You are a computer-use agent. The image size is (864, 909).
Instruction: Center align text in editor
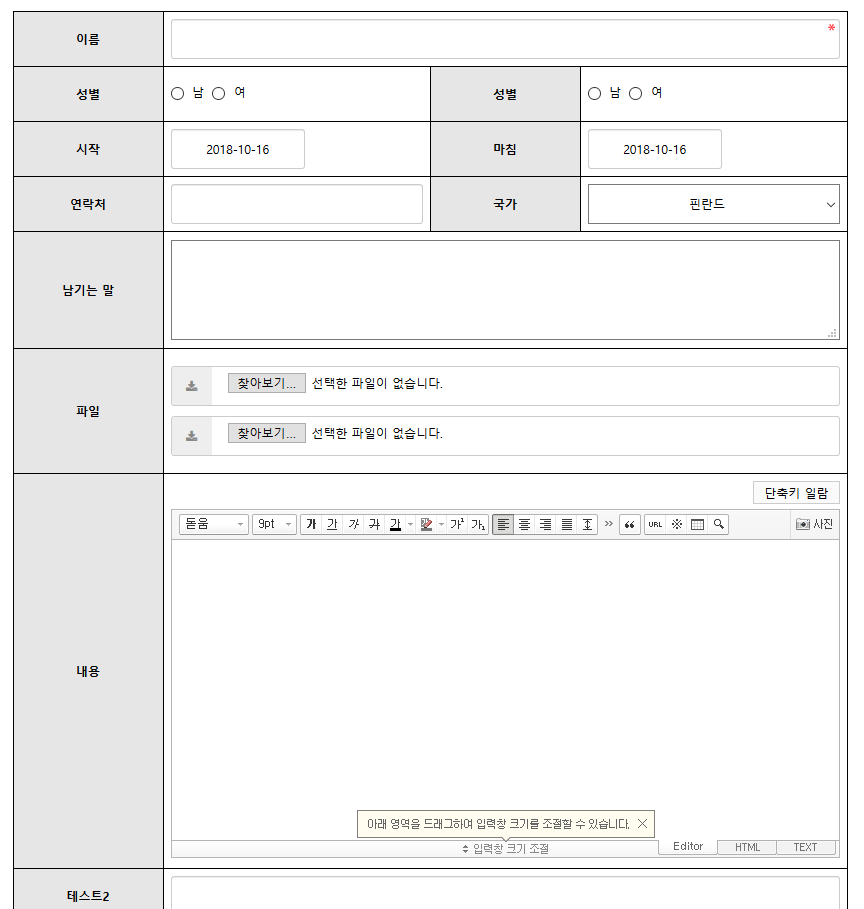pyautogui.click(x=524, y=524)
